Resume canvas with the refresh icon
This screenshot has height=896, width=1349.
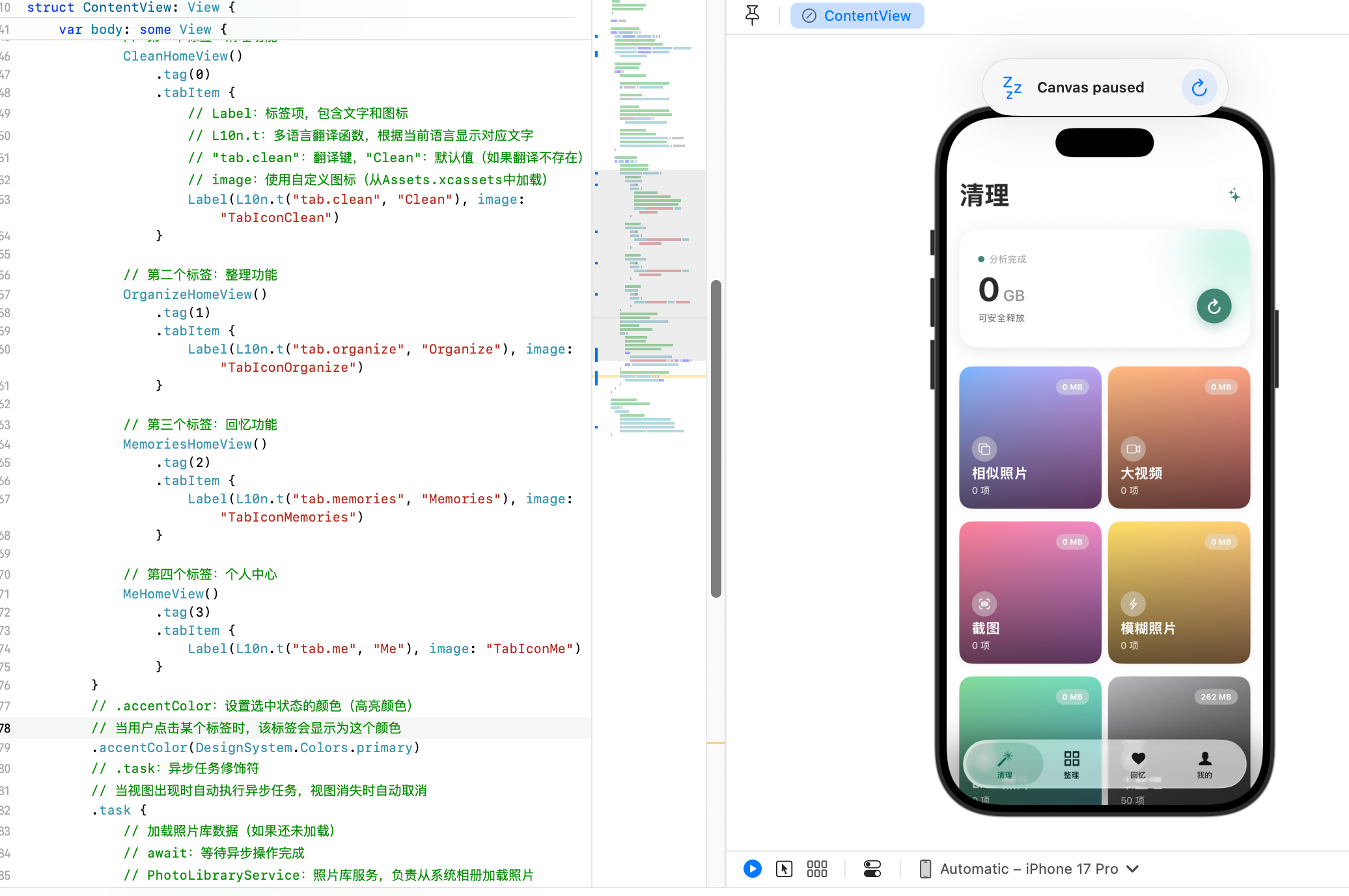pos(1199,87)
